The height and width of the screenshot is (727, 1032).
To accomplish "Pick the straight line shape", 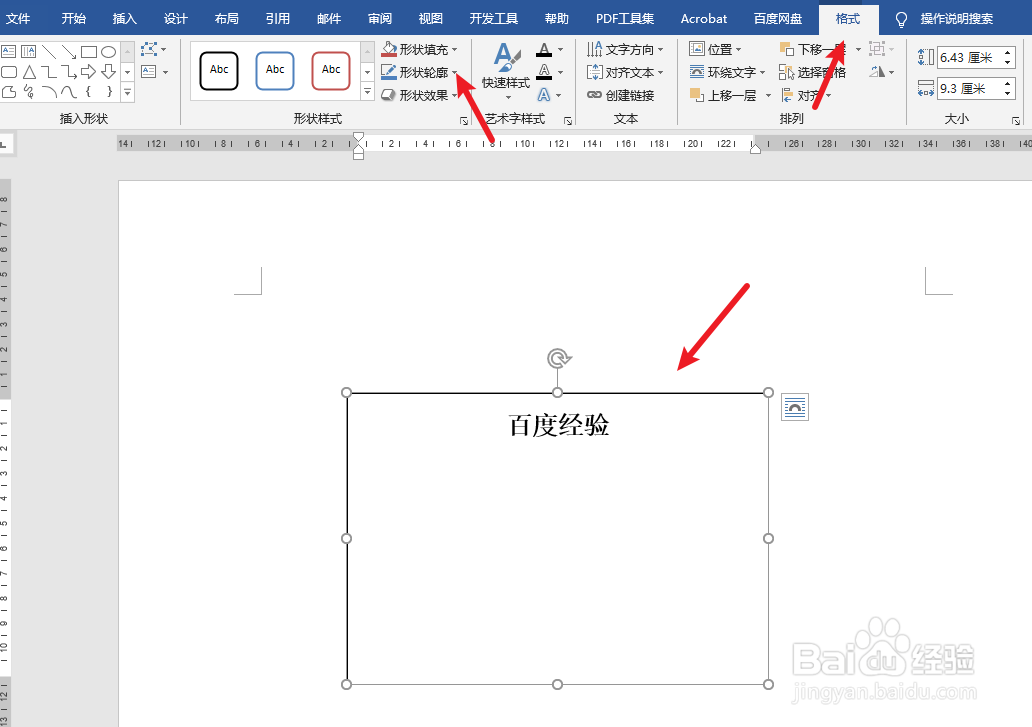I will [x=49, y=51].
